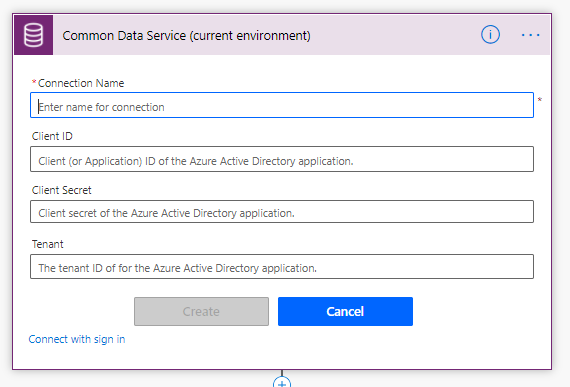The width and height of the screenshot is (570, 387).
Task: Click into the Client ID field
Action: point(282,159)
